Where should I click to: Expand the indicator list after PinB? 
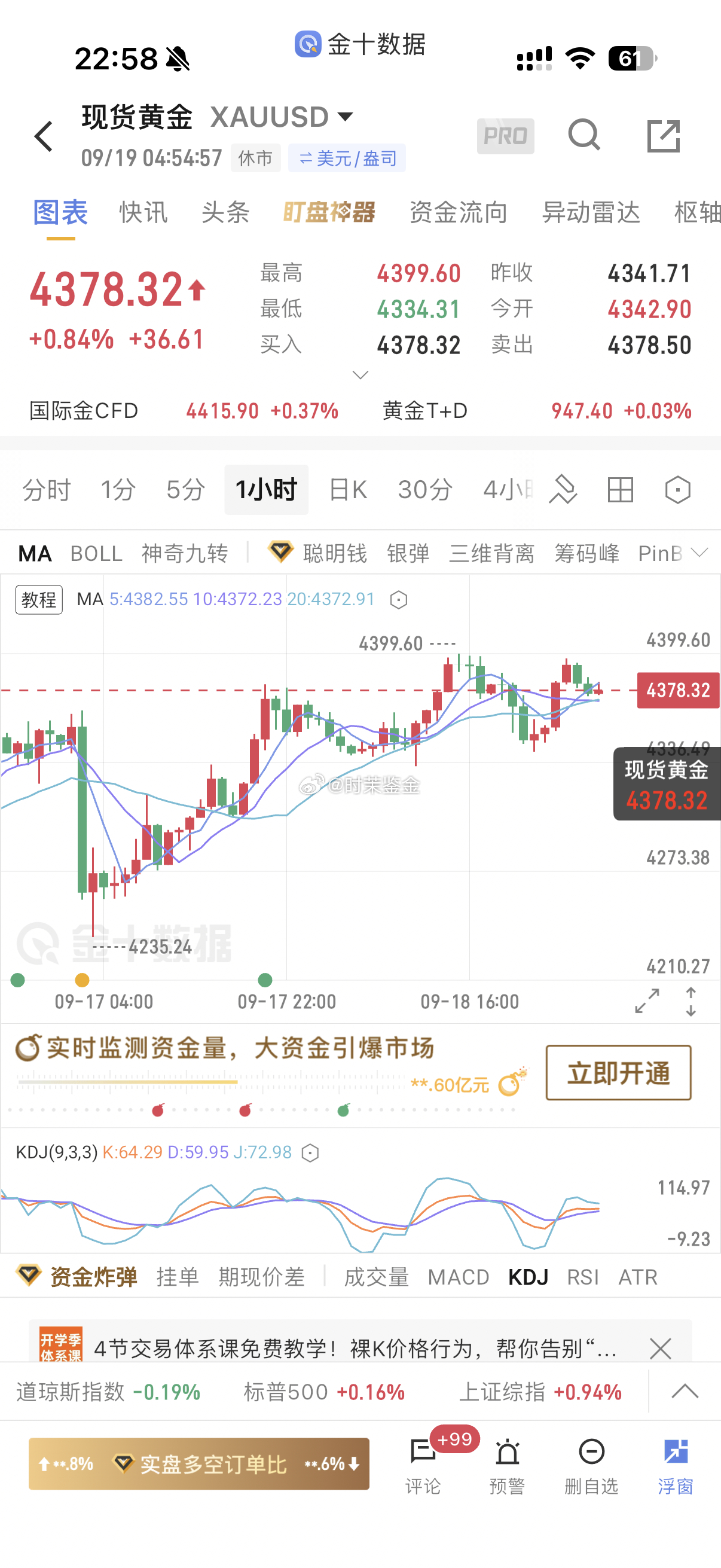(699, 553)
